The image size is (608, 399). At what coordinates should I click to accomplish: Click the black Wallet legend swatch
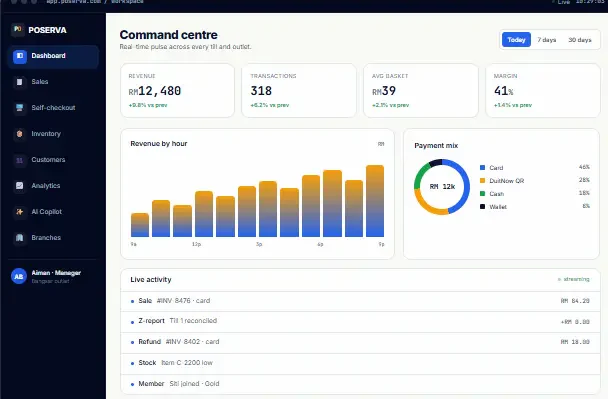coord(482,207)
